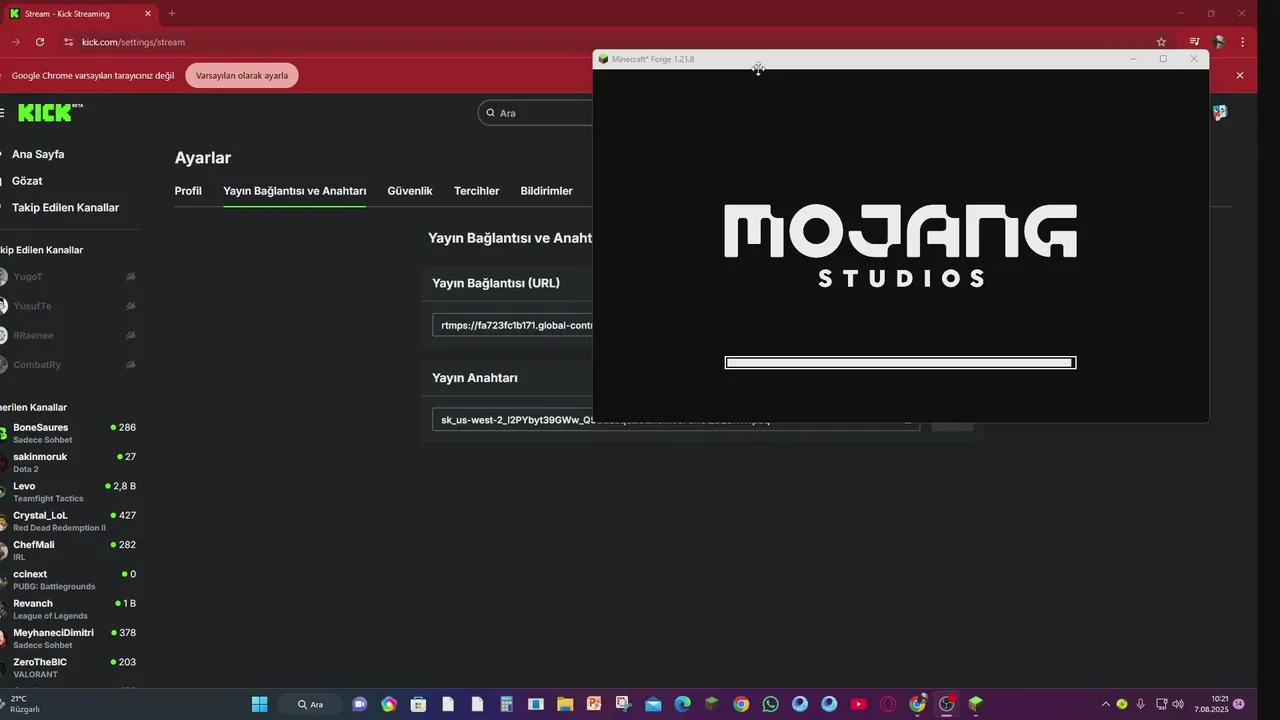Open Crystal_LoL channel in the sidebar
The width and height of the screenshot is (1280, 720).
click(68, 521)
